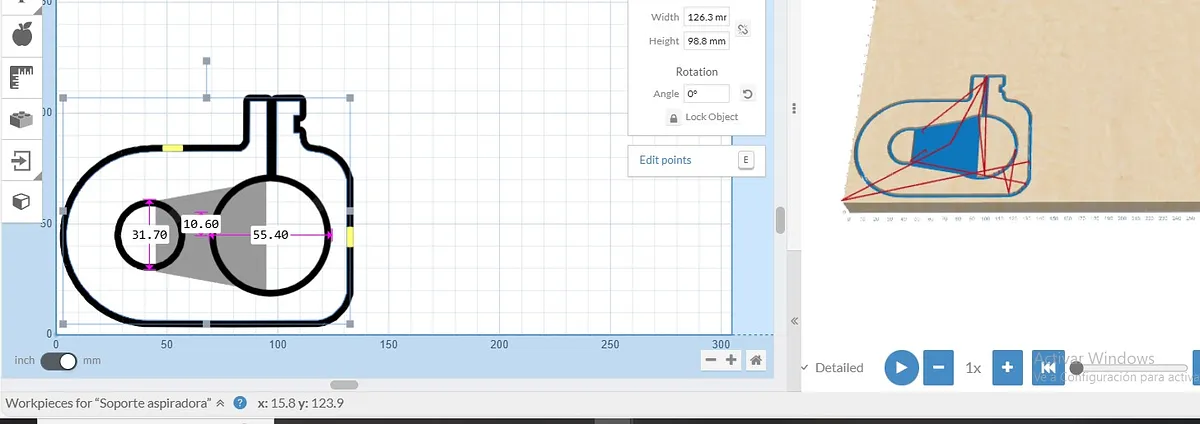Screen dimensions: 1200x424
Task: Select the 31.70 dimension label
Action: 149,234
